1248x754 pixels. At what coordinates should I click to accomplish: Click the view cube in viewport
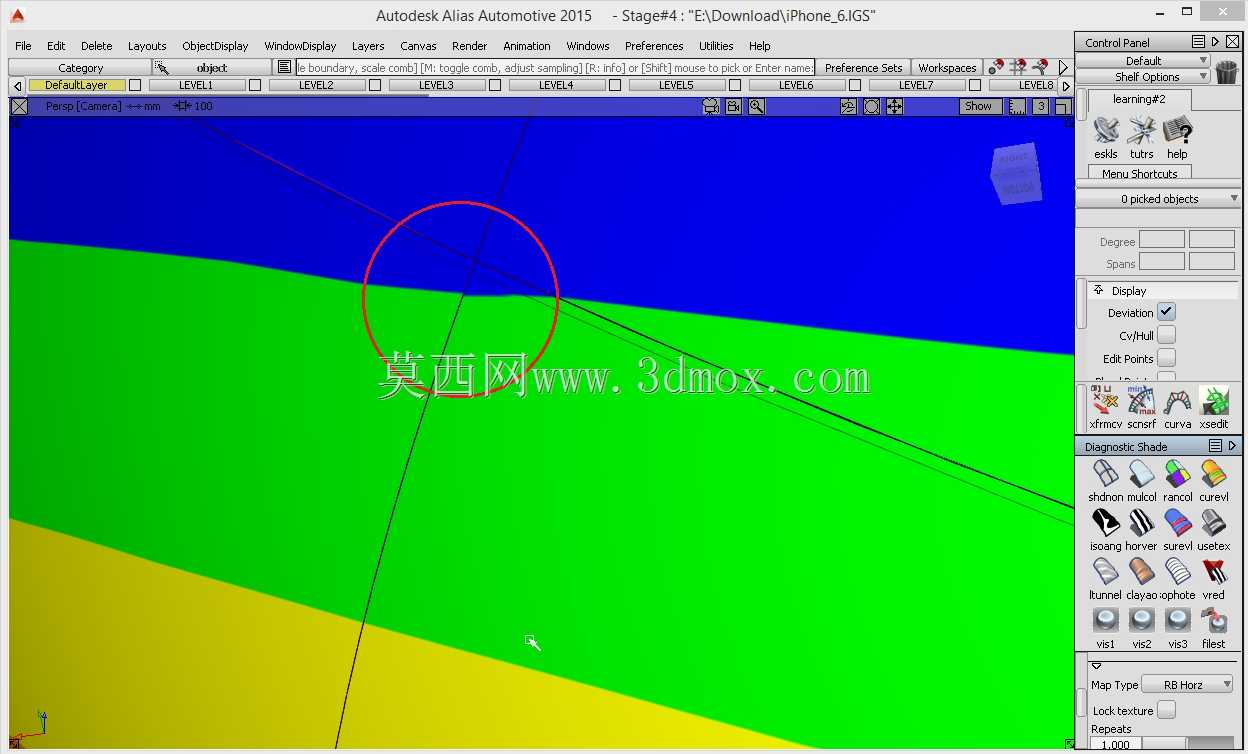coord(1017,174)
